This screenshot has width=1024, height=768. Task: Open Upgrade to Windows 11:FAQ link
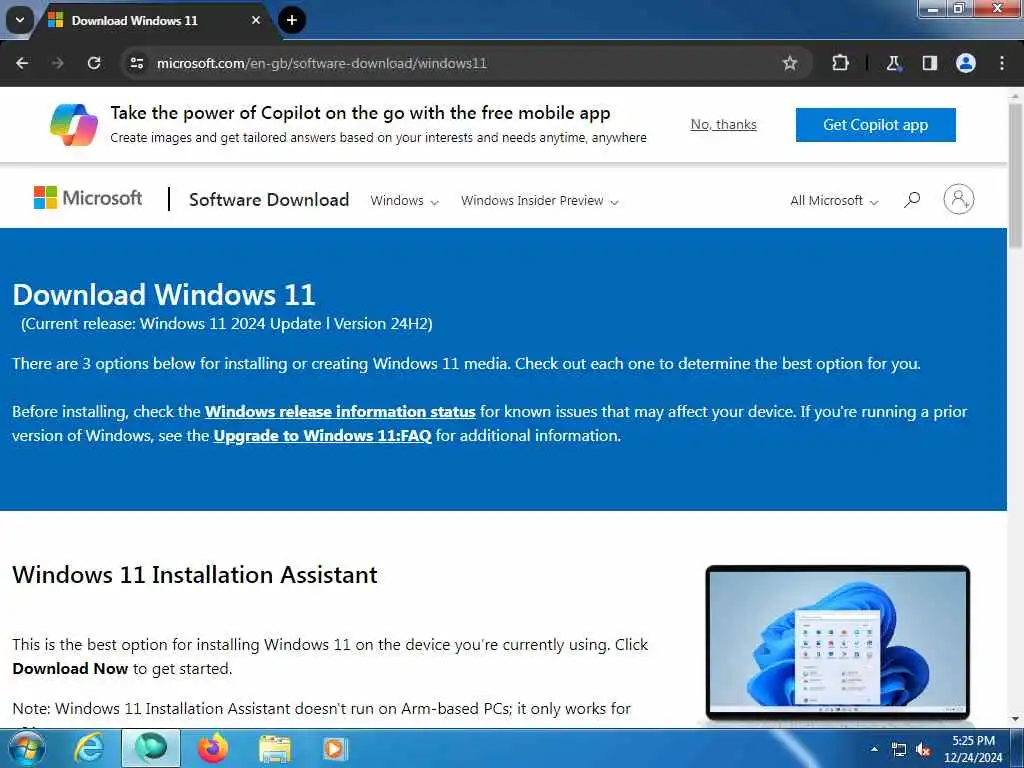coord(323,436)
